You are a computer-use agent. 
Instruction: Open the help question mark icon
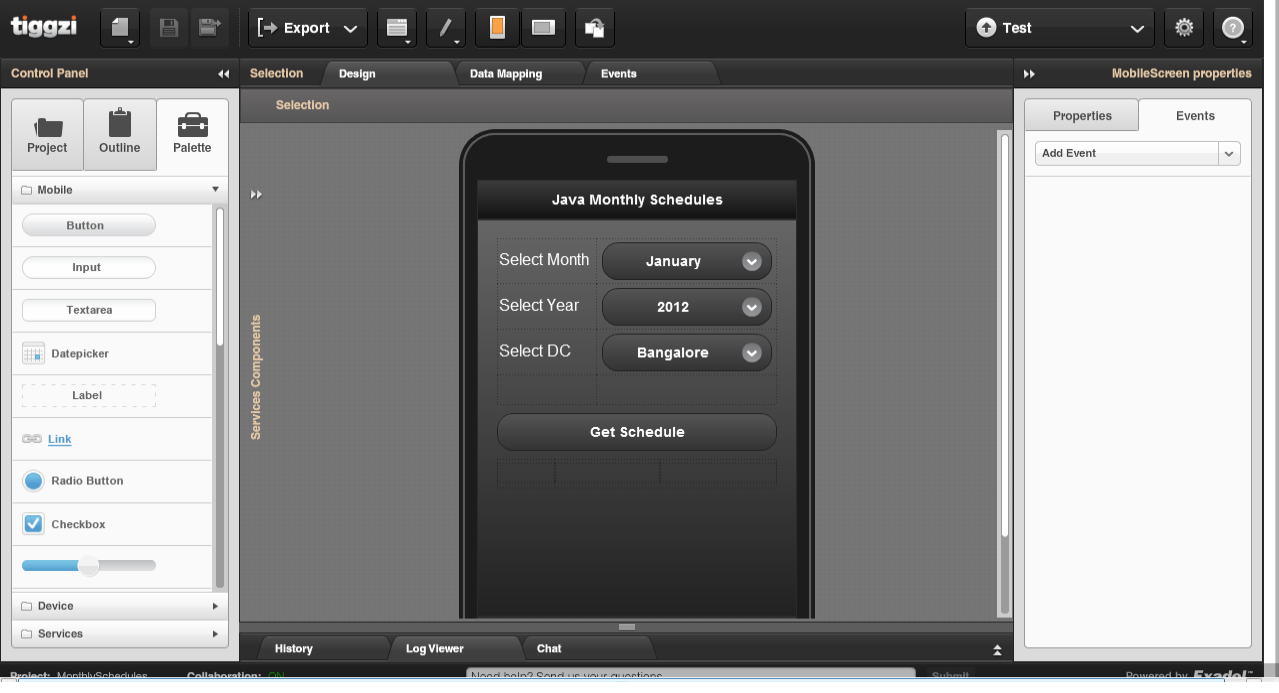click(x=1233, y=28)
